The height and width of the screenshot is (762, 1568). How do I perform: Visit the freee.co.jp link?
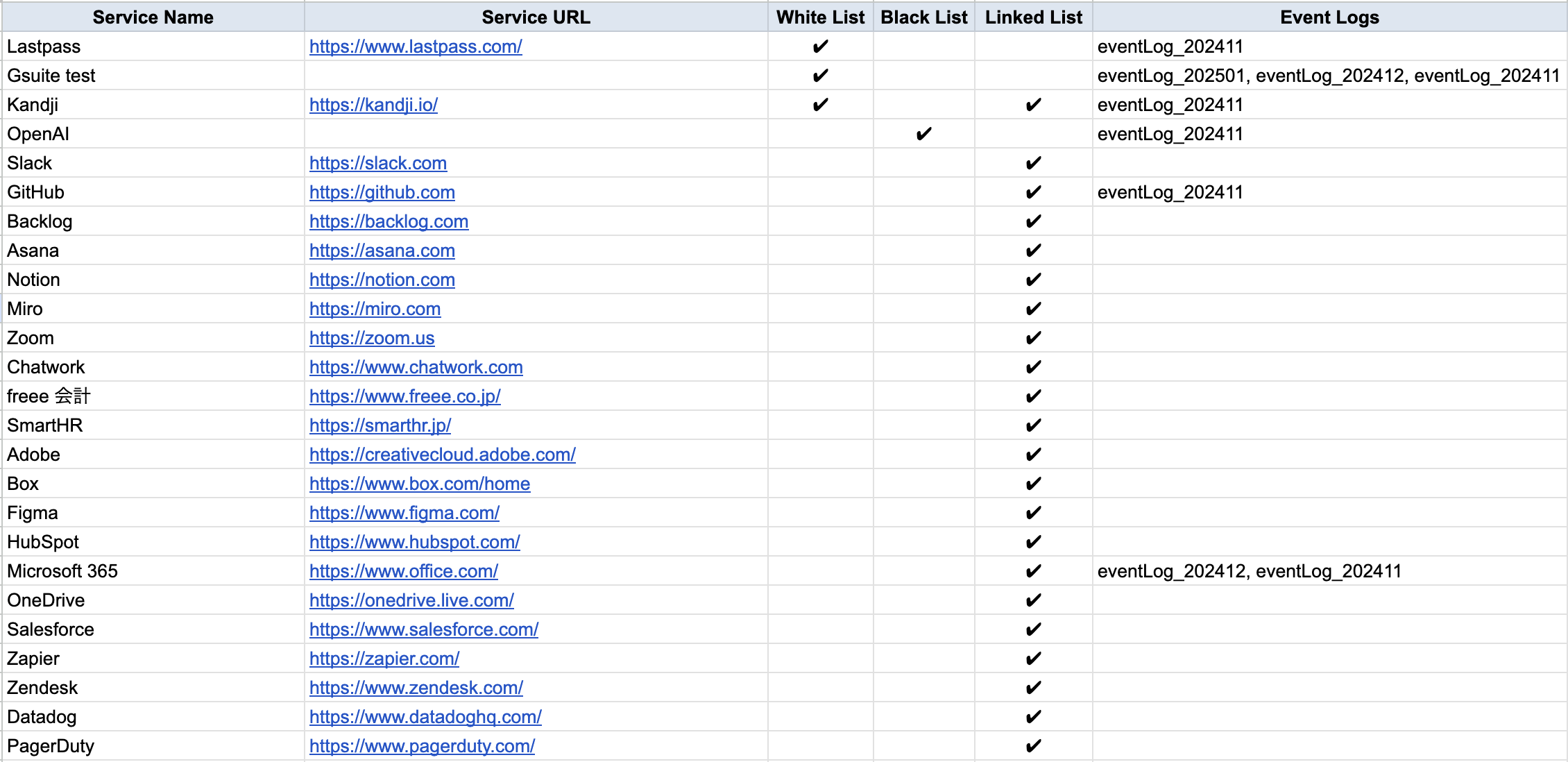coord(405,396)
